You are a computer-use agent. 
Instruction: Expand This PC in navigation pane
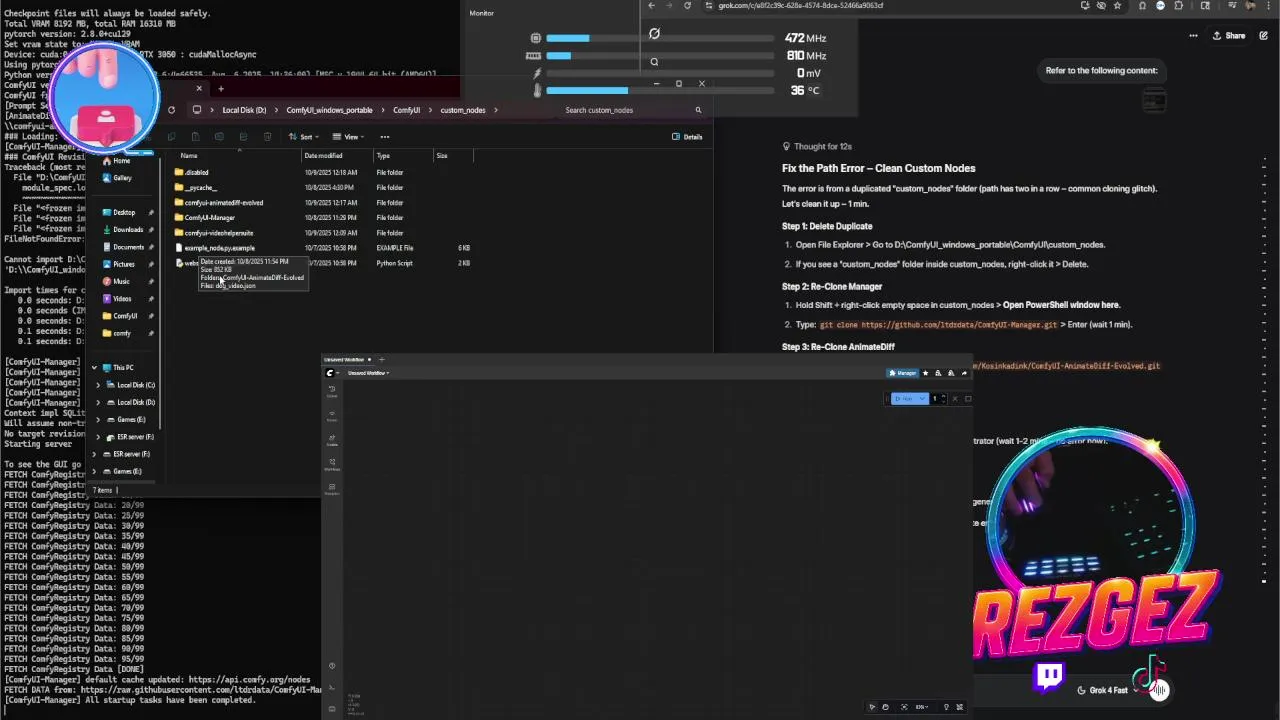click(x=95, y=368)
